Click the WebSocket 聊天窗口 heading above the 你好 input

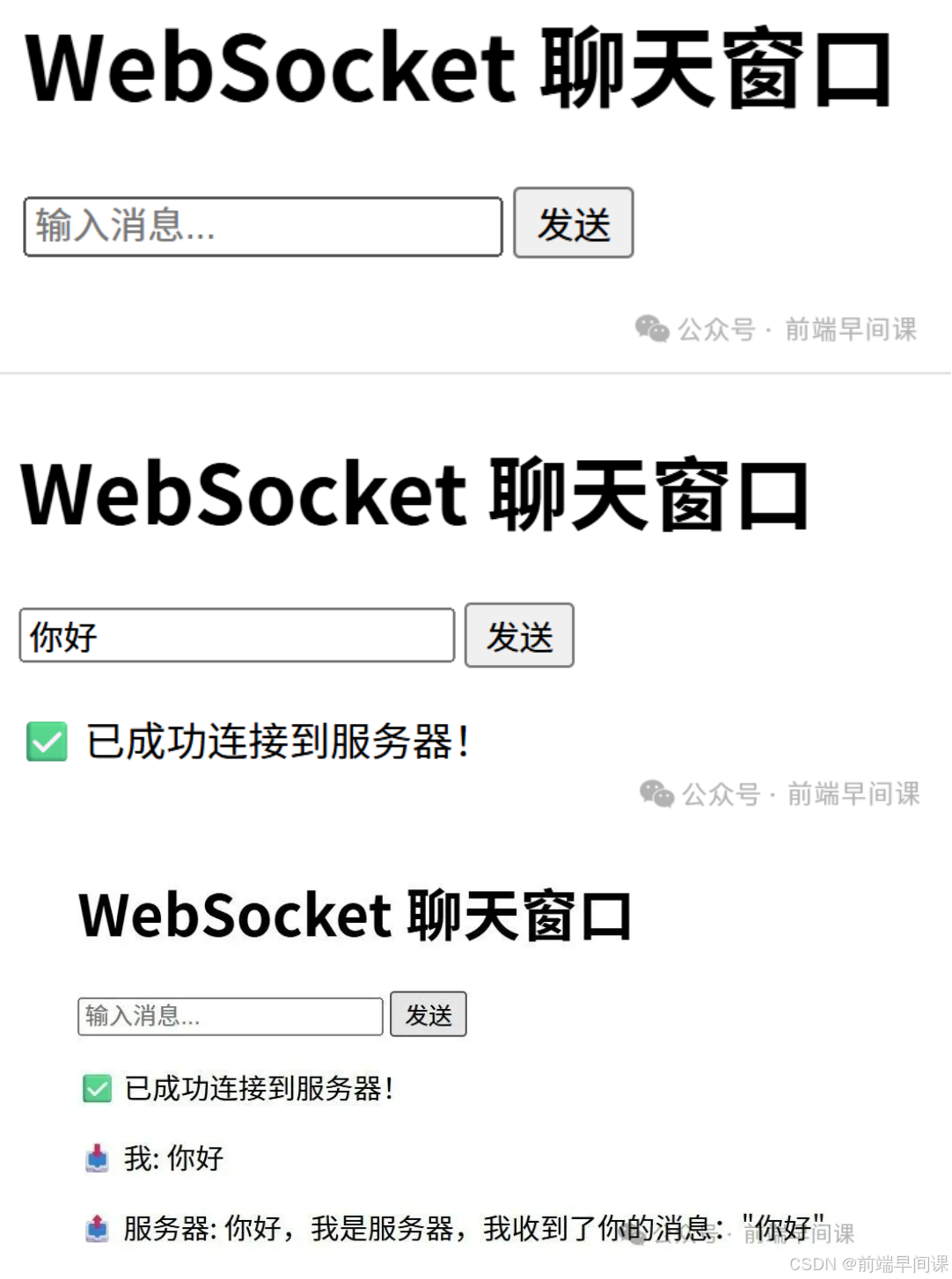pos(414,494)
